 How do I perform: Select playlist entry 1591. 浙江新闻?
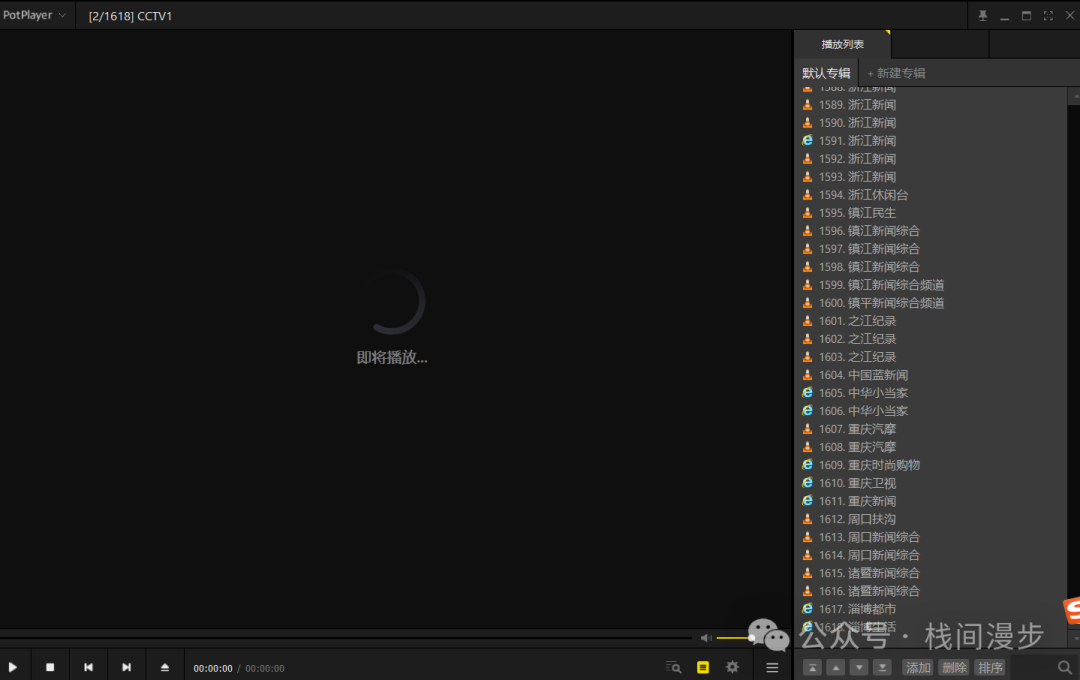(931, 141)
